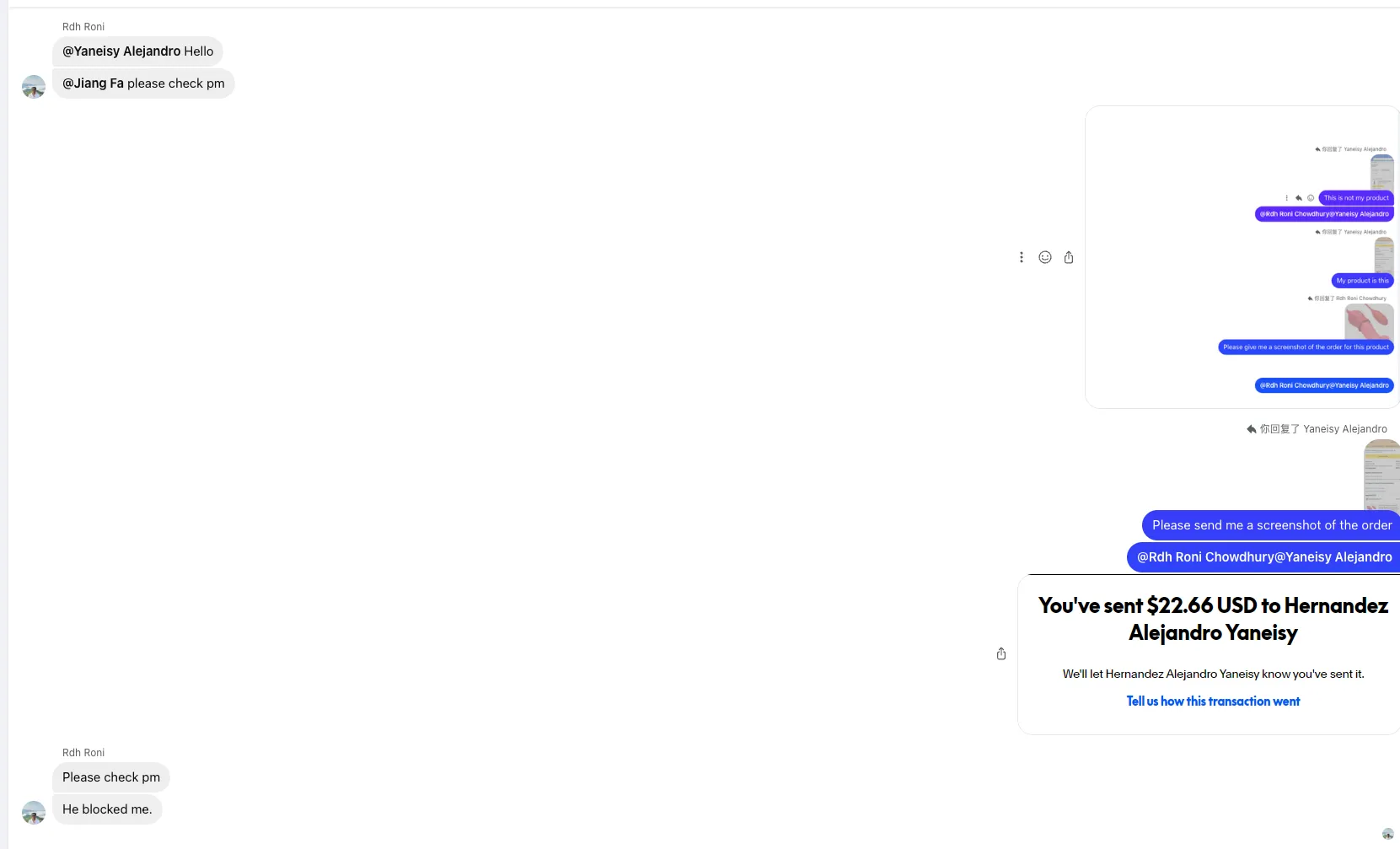Click the '@Rdh Roni Chowdhury@Yaneisy Alejandro' blue message
Viewport: 1400px width, 849px height.
tap(1263, 557)
